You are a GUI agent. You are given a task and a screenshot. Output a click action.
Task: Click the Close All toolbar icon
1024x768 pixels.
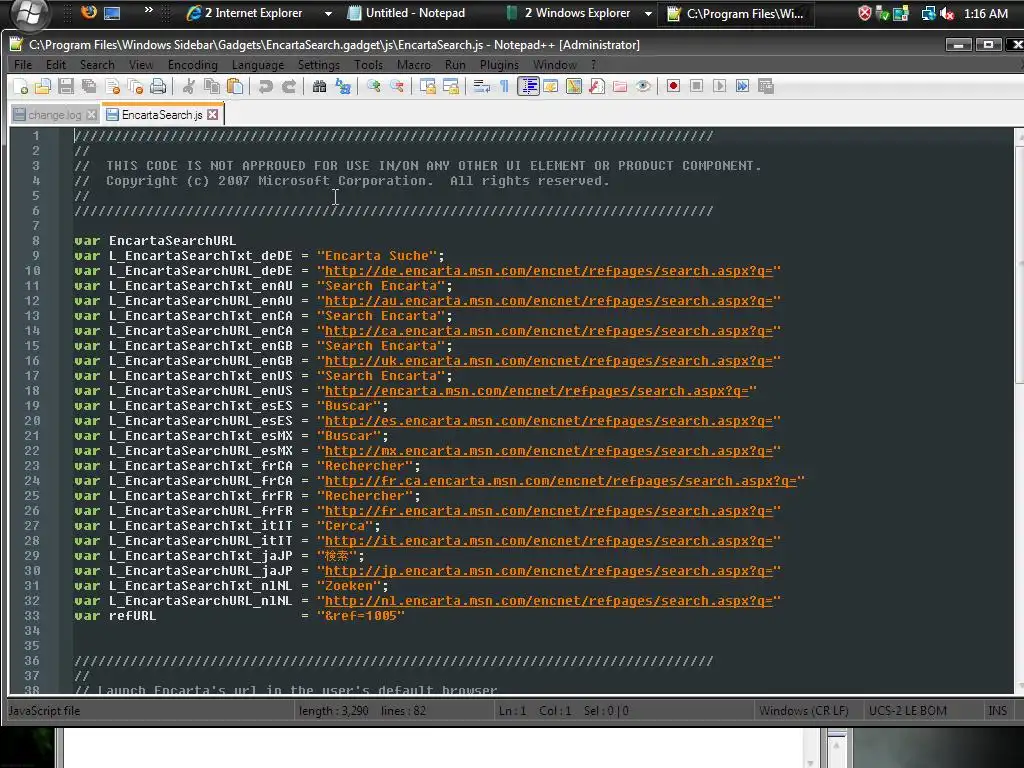135,86
